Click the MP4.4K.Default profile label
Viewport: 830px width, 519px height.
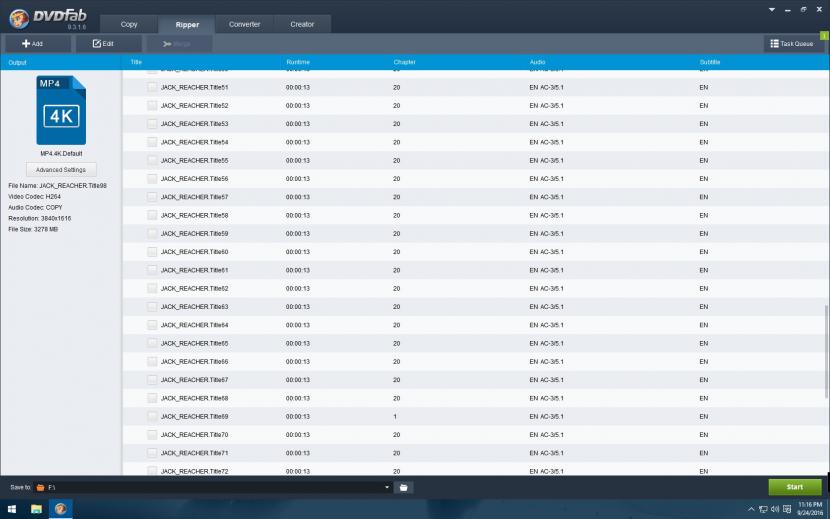tap(61, 154)
